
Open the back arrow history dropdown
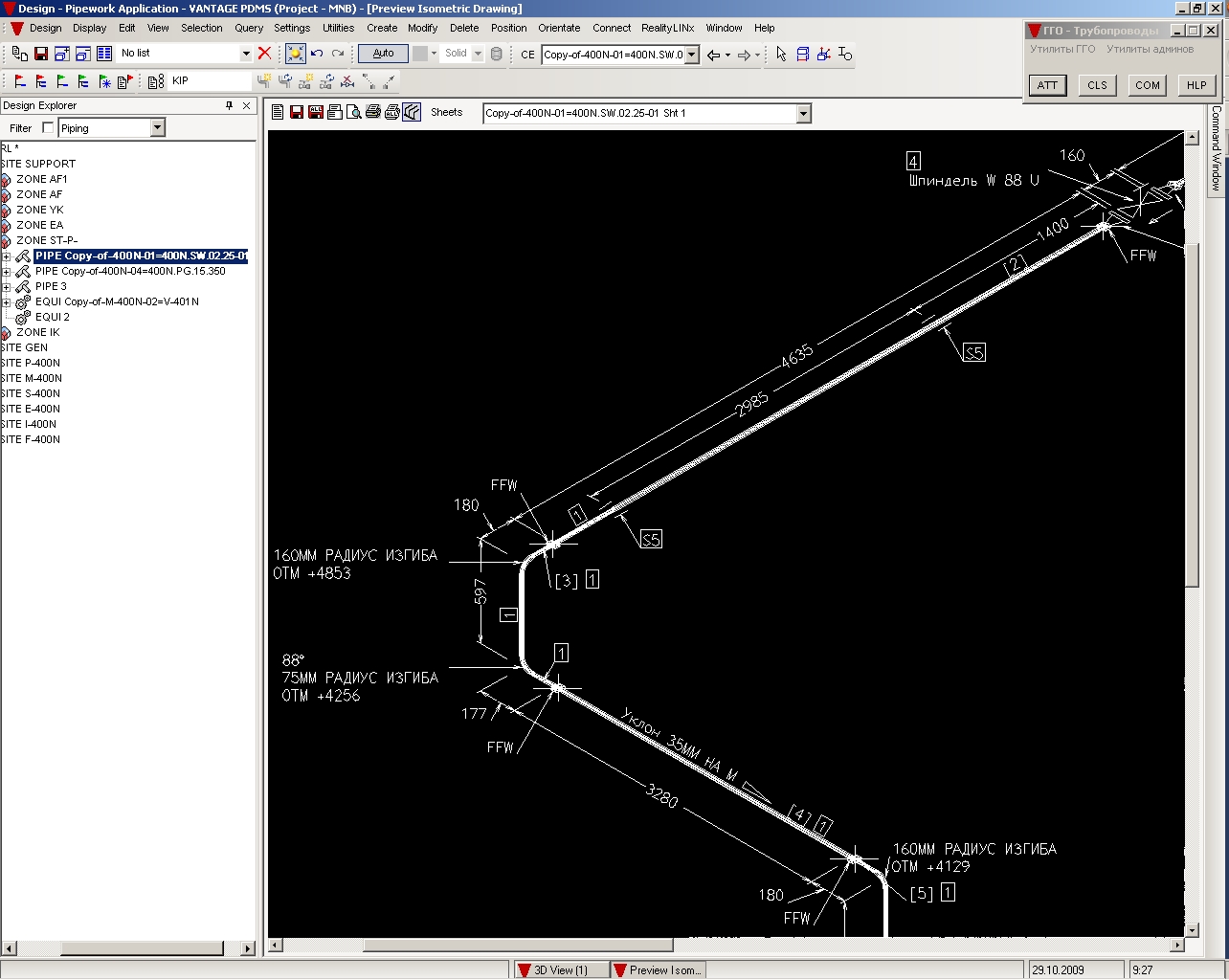click(727, 55)
